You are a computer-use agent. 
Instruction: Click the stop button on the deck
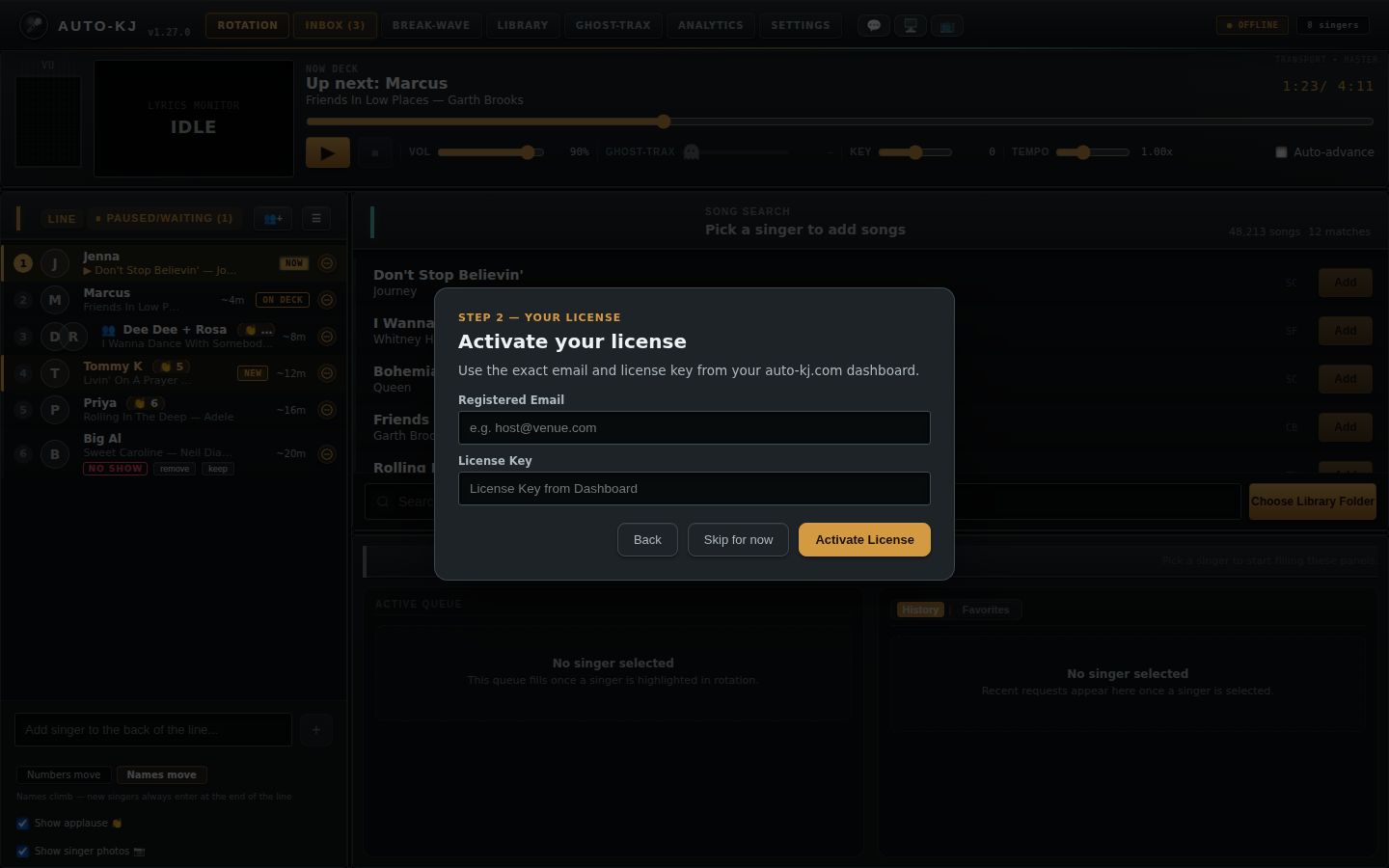point(375,152)
